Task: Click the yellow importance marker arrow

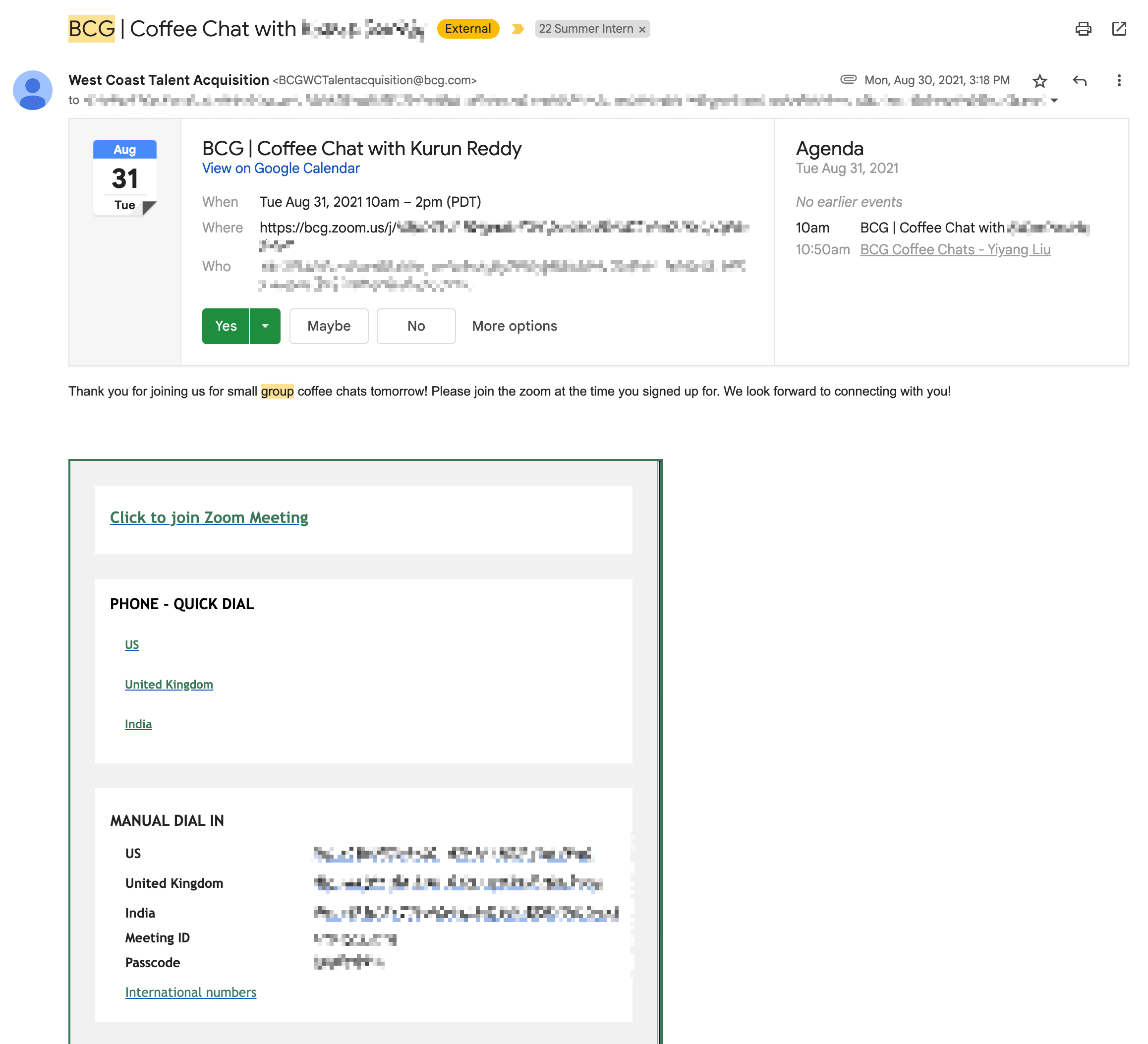Action: [517, 29]
